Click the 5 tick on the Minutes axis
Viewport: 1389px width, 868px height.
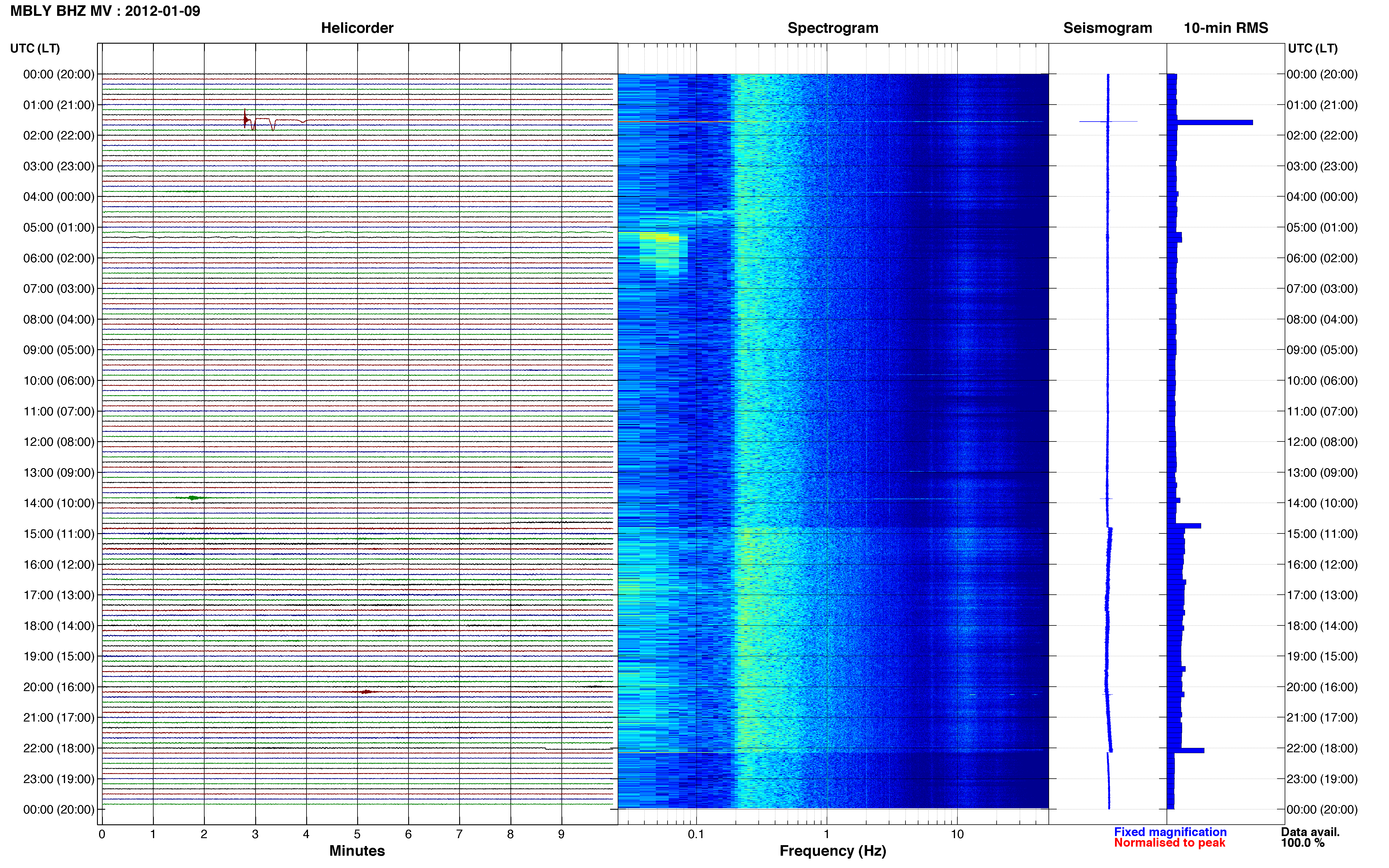coord(357,835)
